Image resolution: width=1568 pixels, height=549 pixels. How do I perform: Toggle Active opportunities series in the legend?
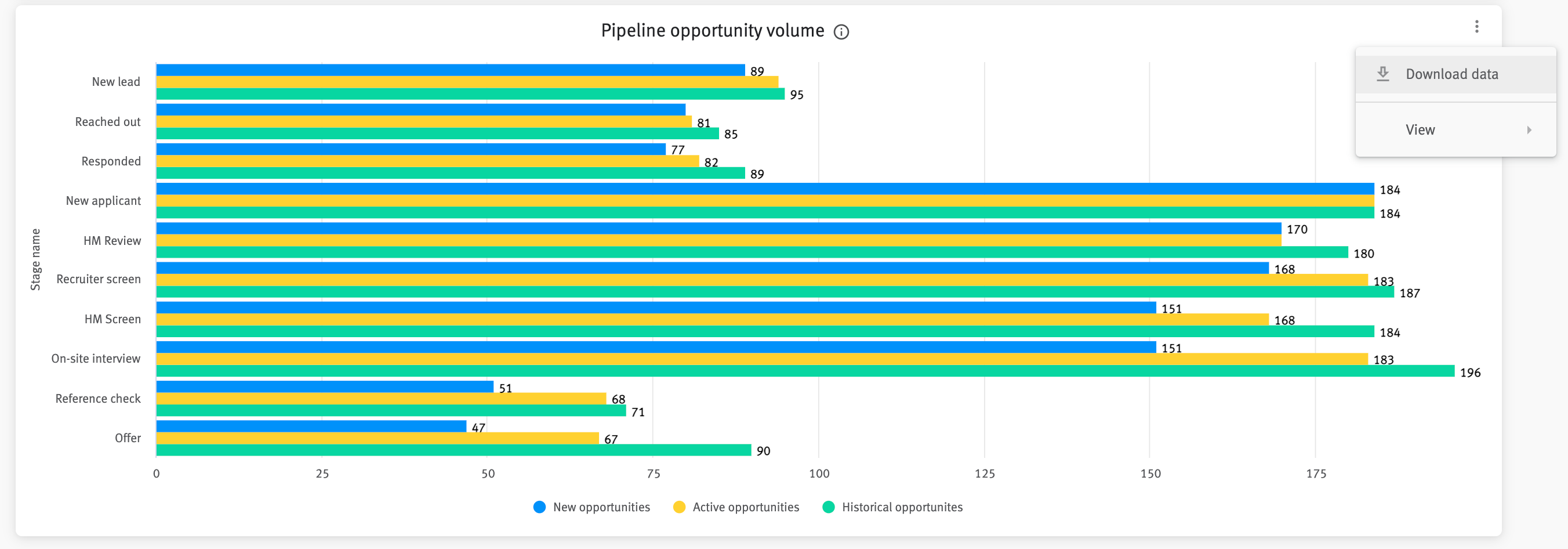coord(746,507)
